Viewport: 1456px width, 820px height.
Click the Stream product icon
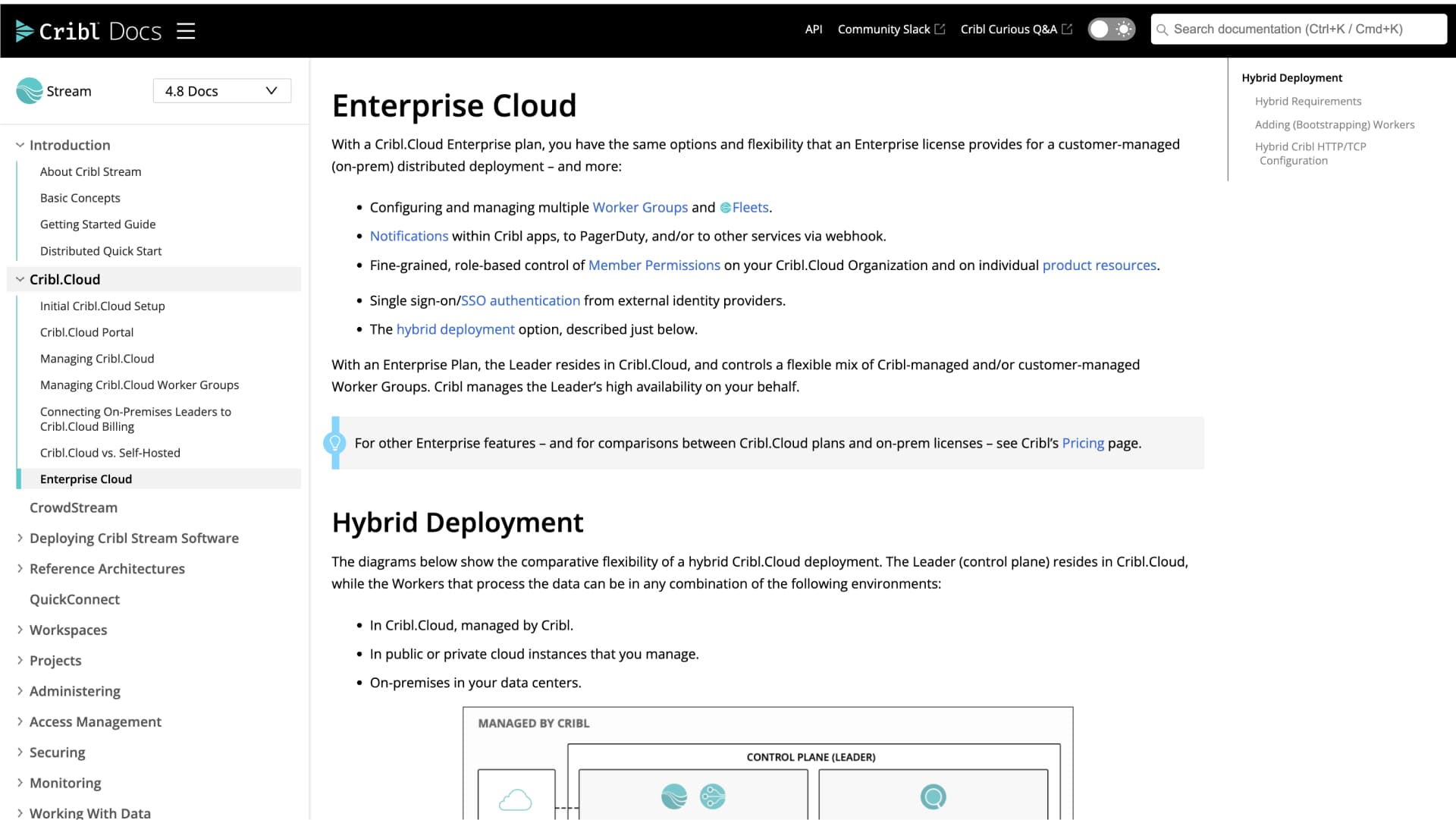tap(30, 91)
